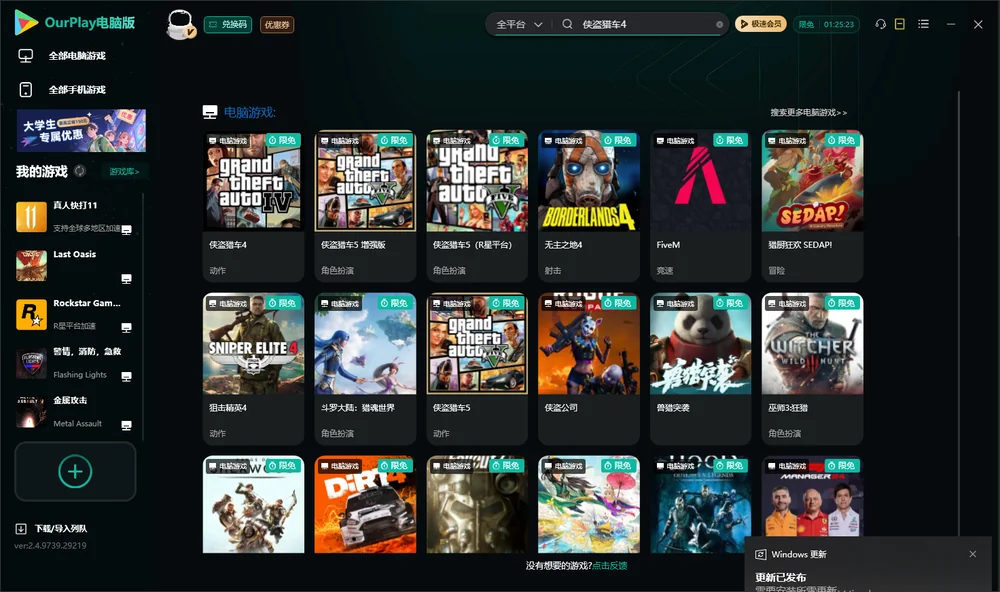Clear the search box text
The height and width of the screenshot is (592, 1000).
[x=719, y=25]
